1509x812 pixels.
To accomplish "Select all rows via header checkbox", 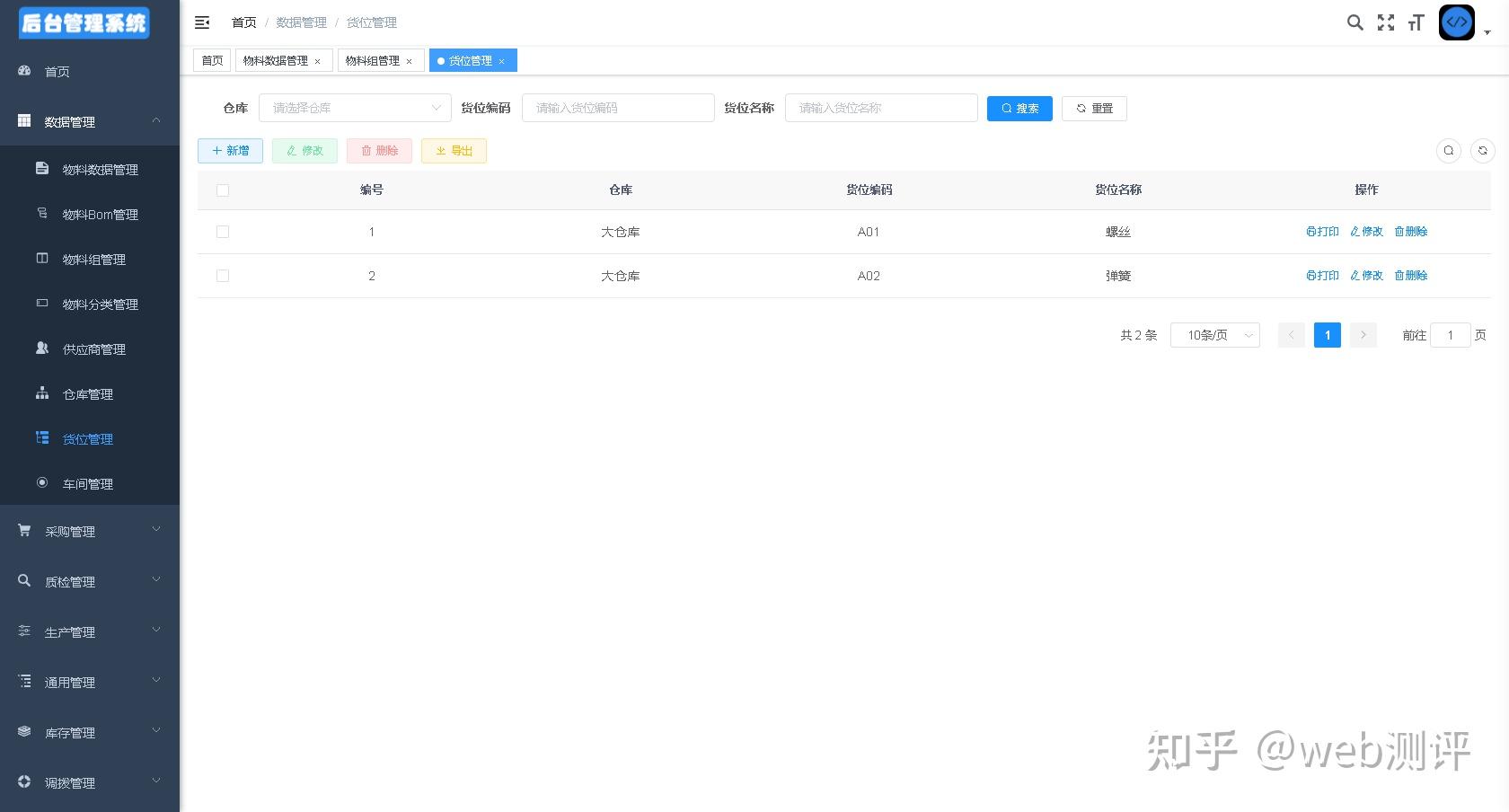I will click(x=222, y=190).
